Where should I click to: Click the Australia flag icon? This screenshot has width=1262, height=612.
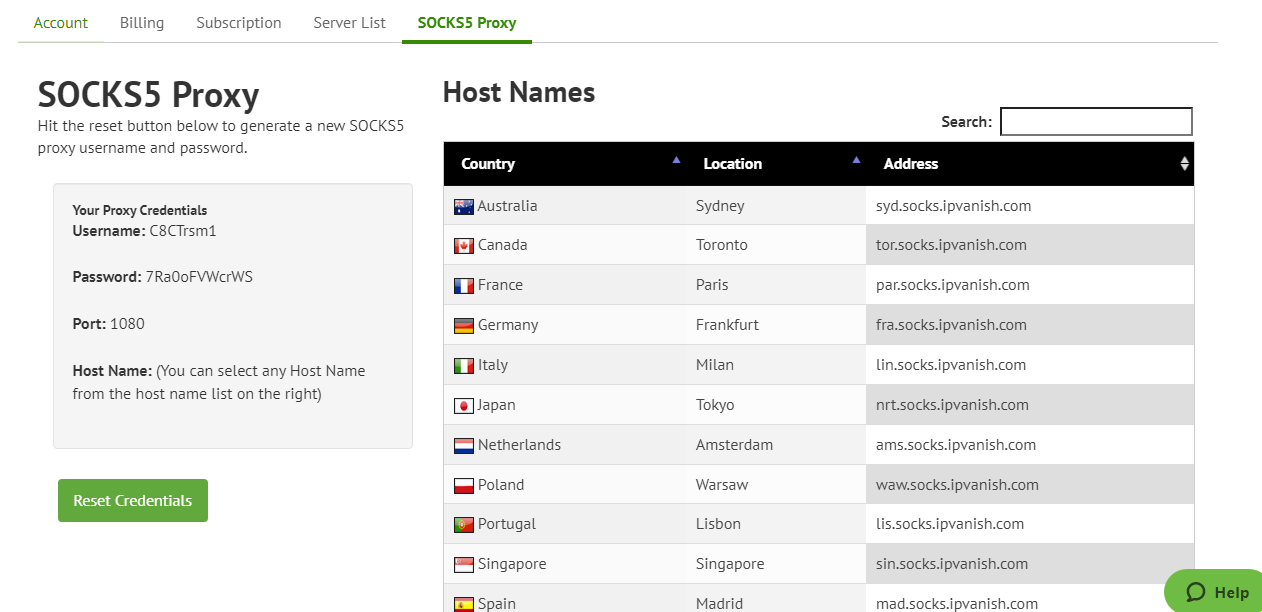(x=464, y=206)
